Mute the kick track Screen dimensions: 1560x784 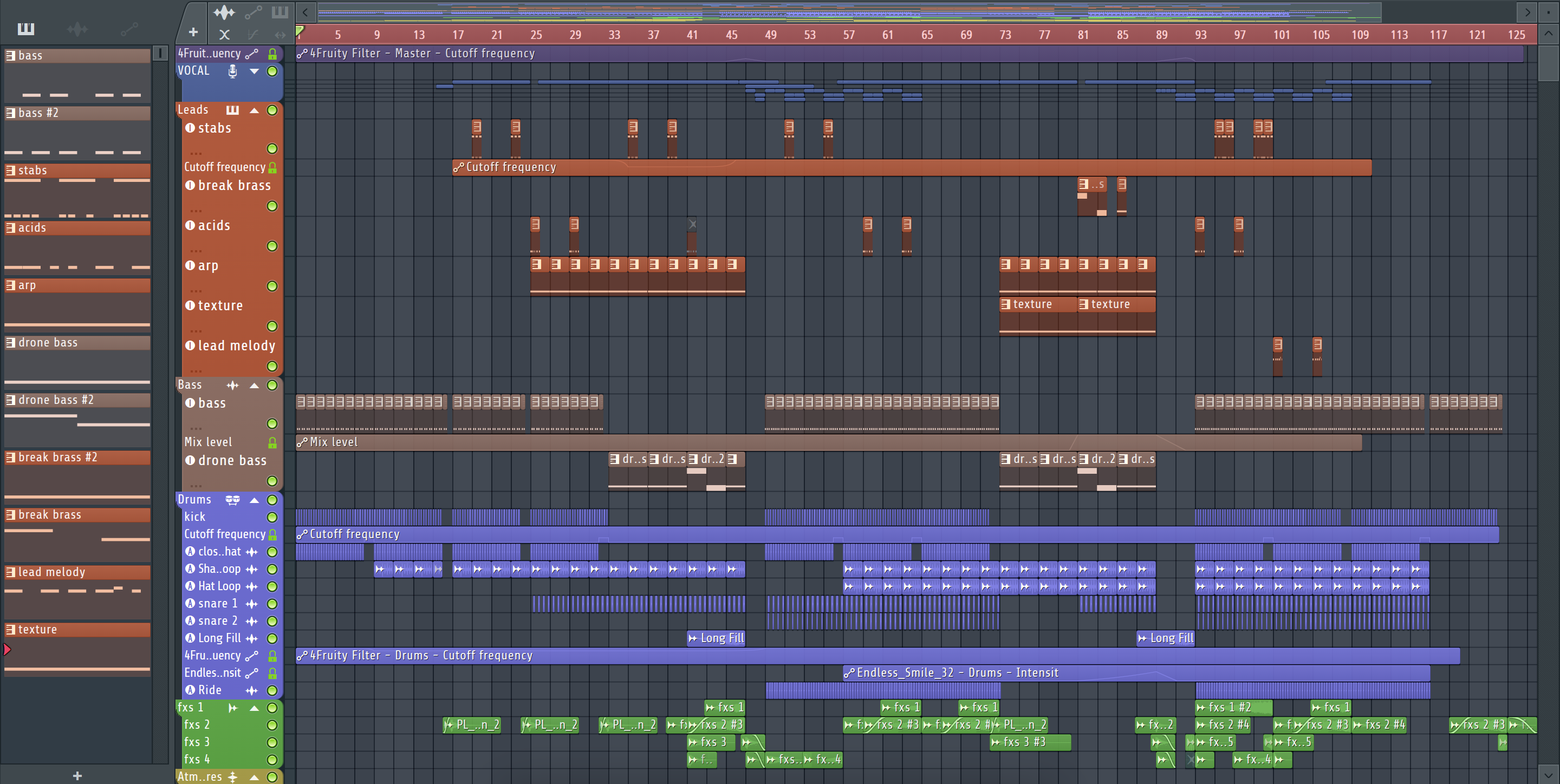pyautogui.click(x=272, y=517)
